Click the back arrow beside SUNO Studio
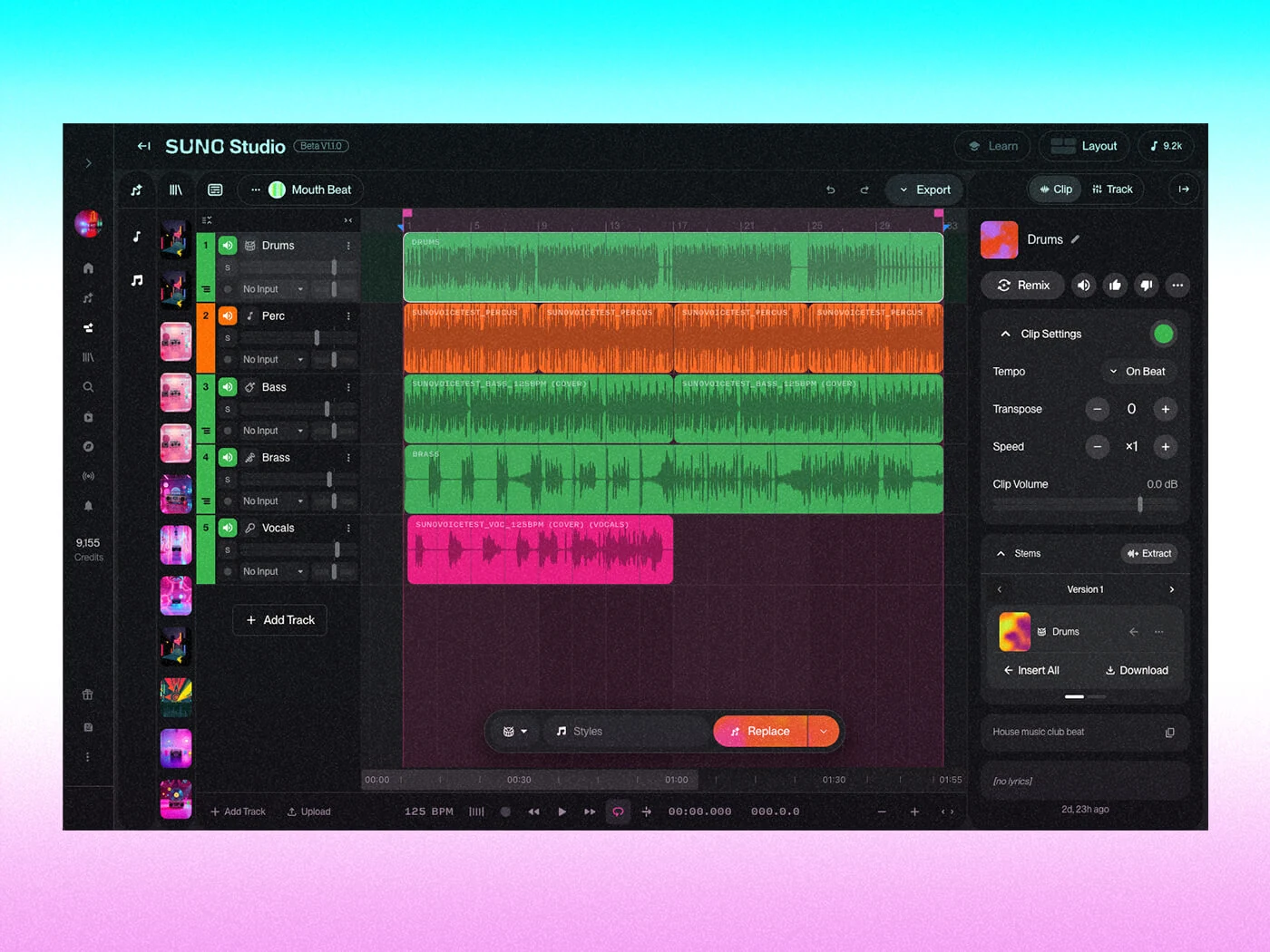This screenshot has width=1270, height=952. [143, 146]
